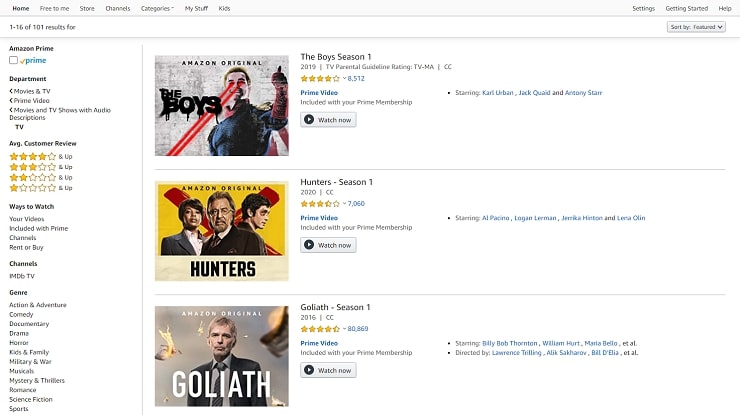Open Settings in the top bar
Viewport: 740px width, 415px height.
(643, 8)
